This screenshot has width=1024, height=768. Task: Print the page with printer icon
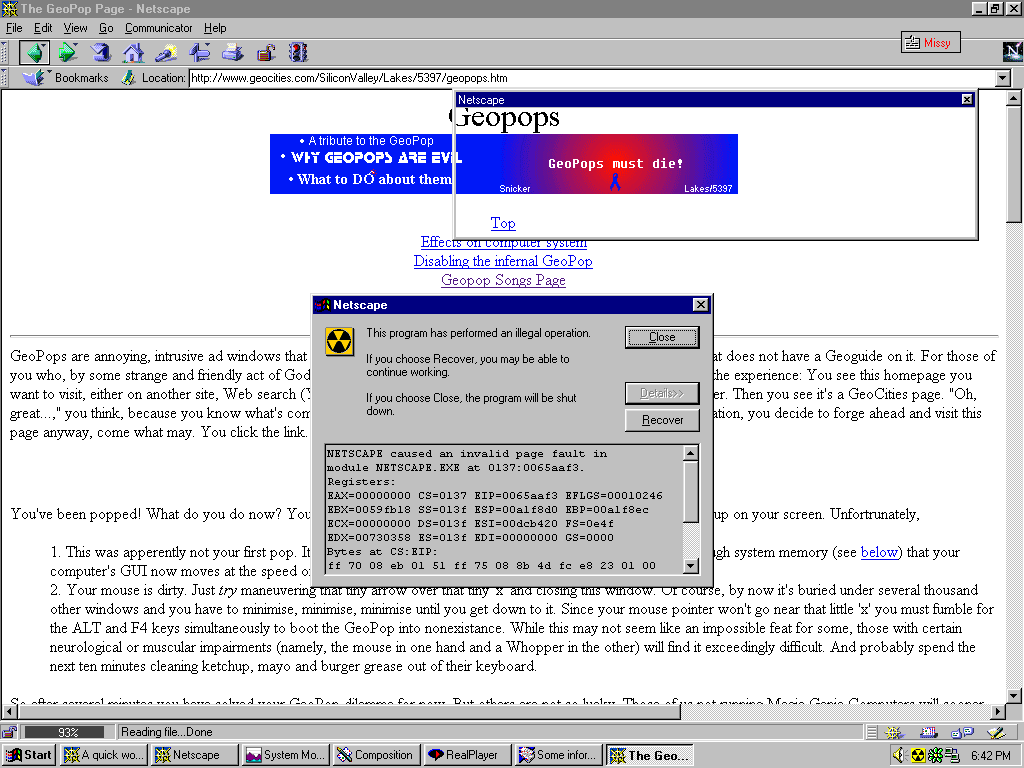(232, 52)
